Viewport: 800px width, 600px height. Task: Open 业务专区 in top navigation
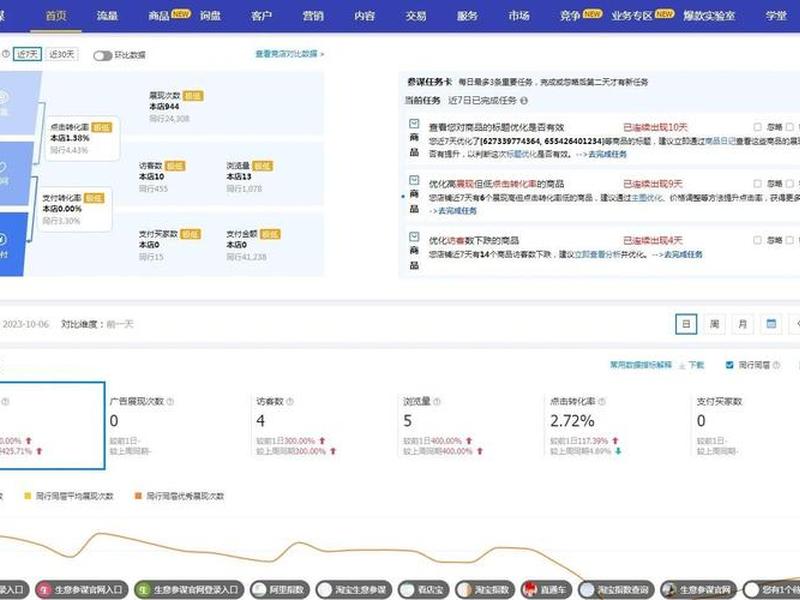click(632, 16)
